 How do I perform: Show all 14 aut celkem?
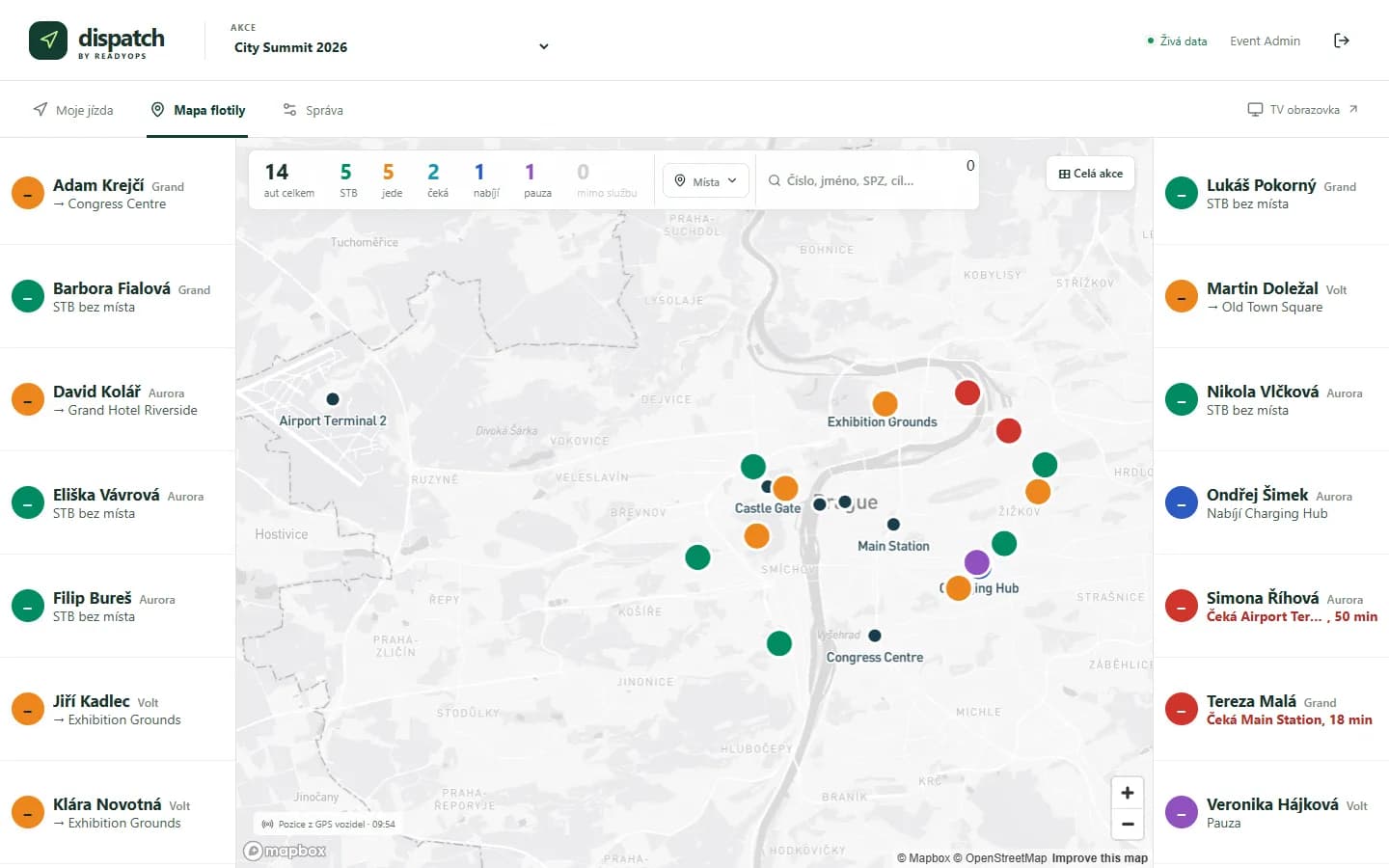point(288,179)
